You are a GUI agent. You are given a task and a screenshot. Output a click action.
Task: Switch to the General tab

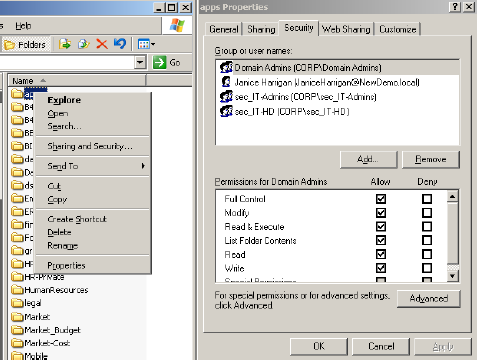point(224,29)
